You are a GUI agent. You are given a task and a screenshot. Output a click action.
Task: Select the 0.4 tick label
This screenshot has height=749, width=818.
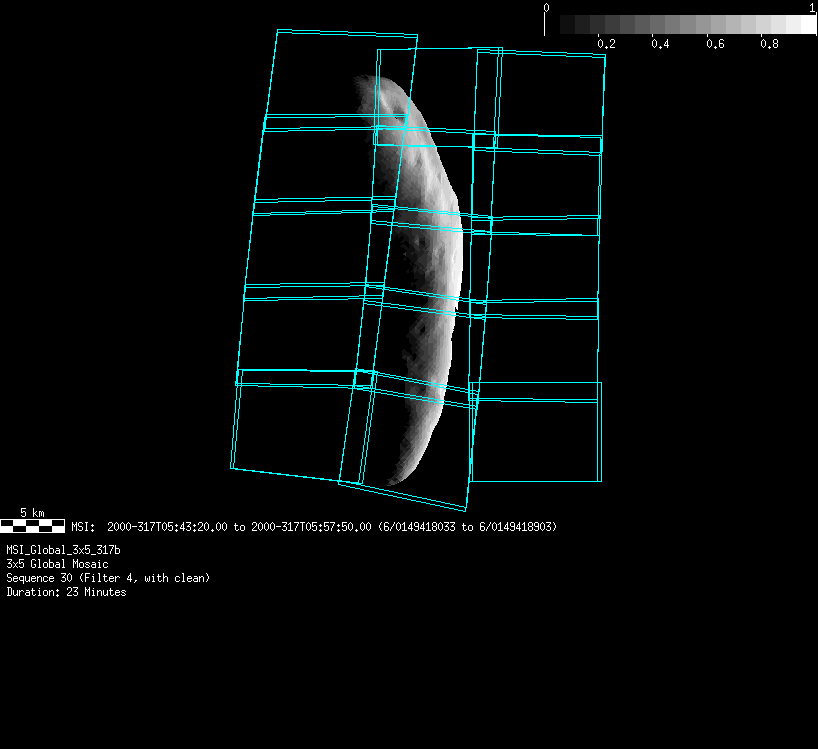(x=660, y=45)
